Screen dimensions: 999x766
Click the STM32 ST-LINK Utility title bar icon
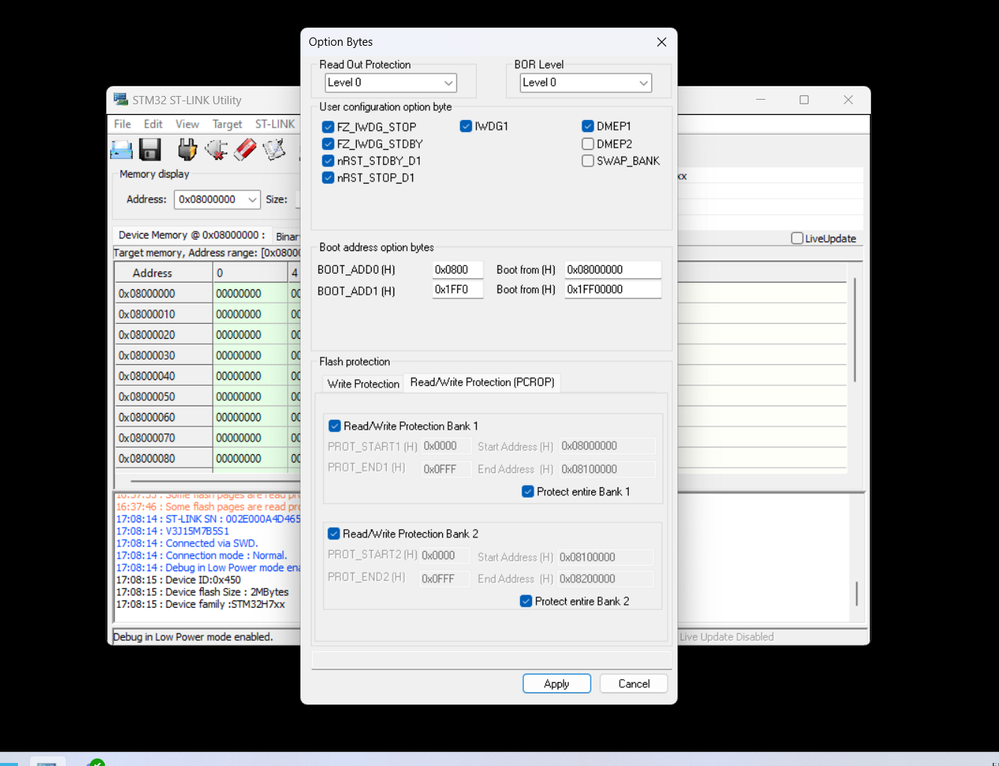coord(120,99)
